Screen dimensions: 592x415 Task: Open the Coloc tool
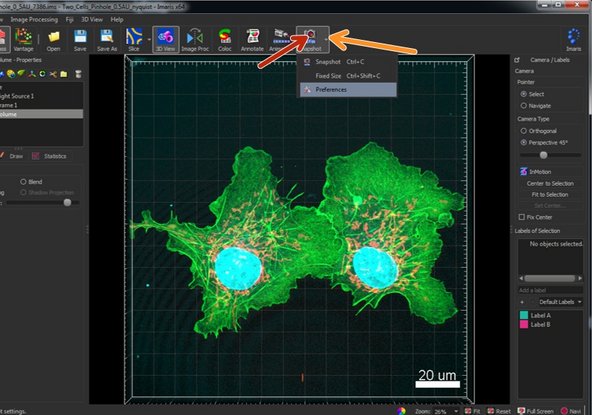click(x=225, y=39)
